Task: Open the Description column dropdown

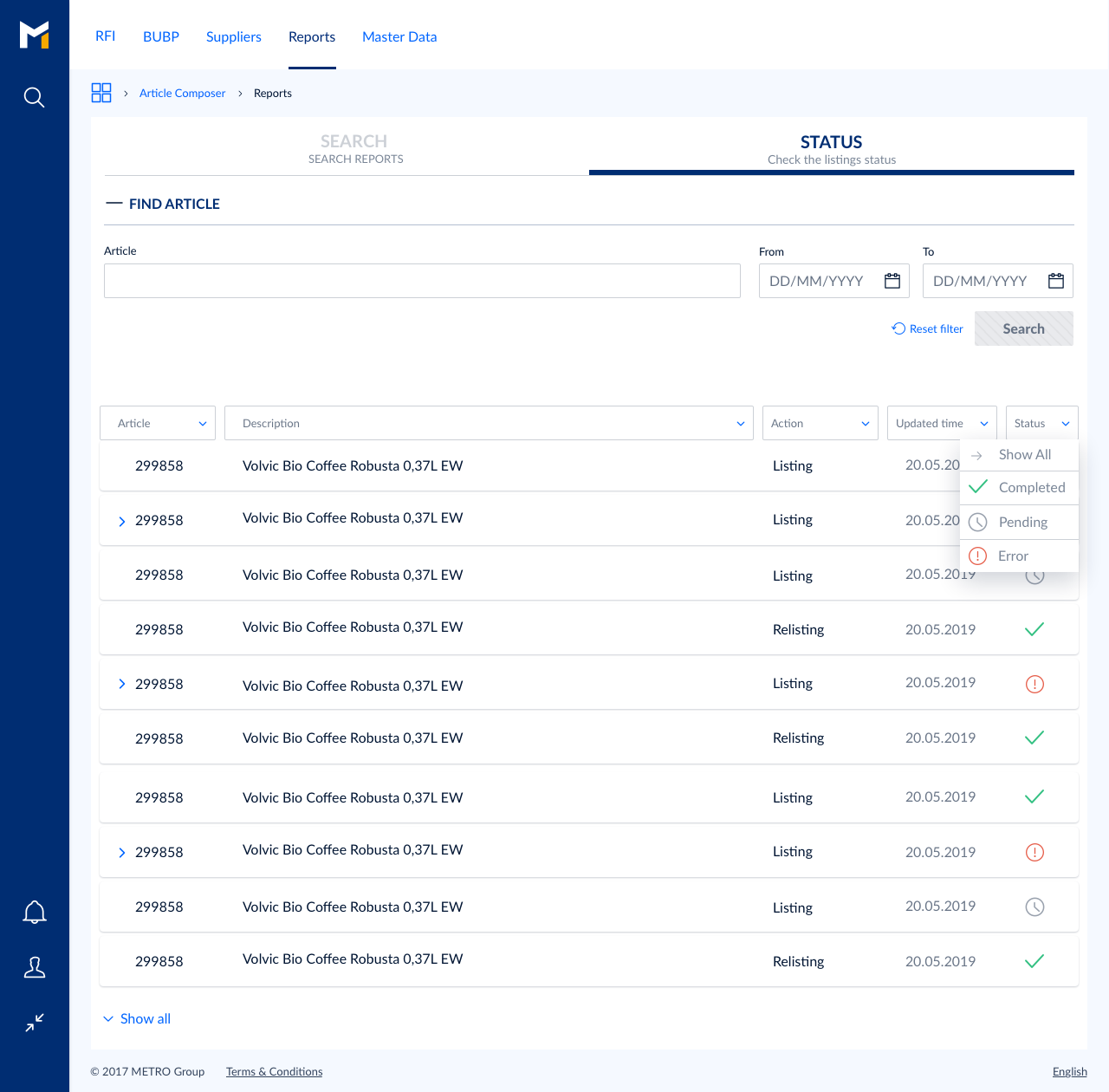Action: [489, 423]
